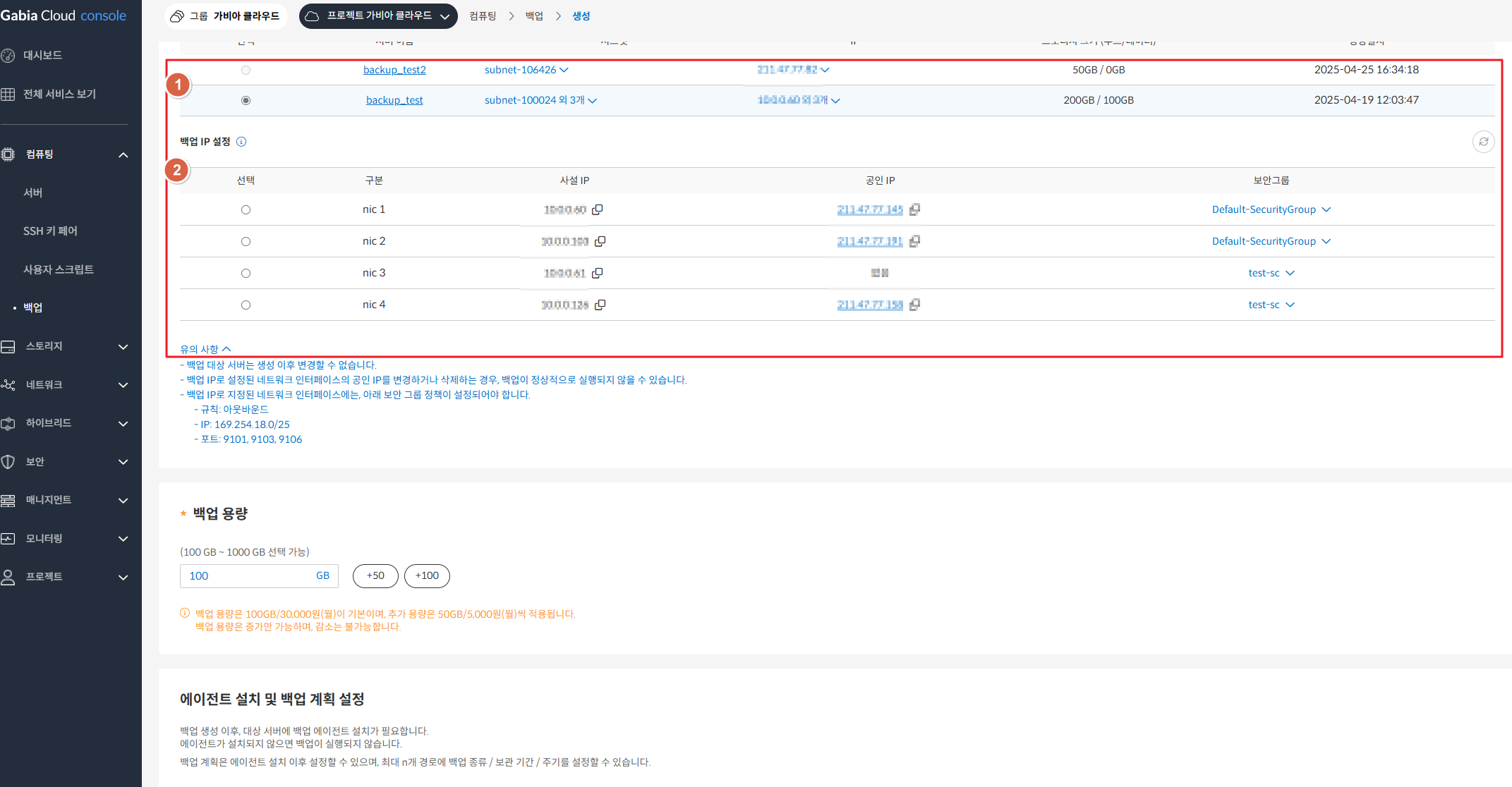This screenshot has height=787, width=1512.
Task: Select the 매니지먼트 server-stack icon
Action: [8, 500]
